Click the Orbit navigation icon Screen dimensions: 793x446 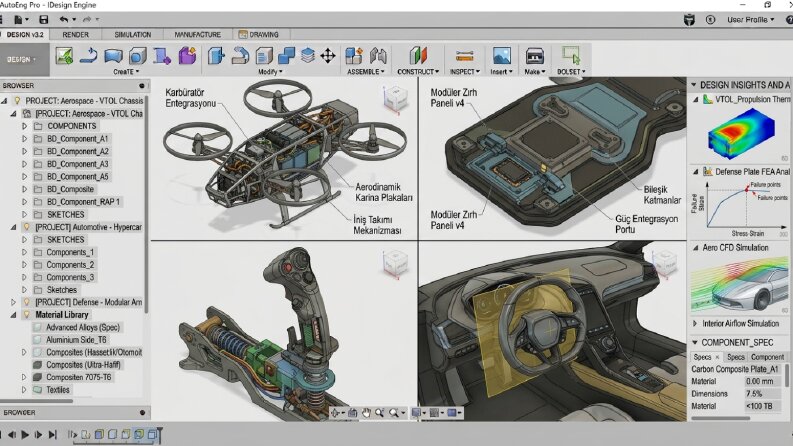(x=335, y=413)
